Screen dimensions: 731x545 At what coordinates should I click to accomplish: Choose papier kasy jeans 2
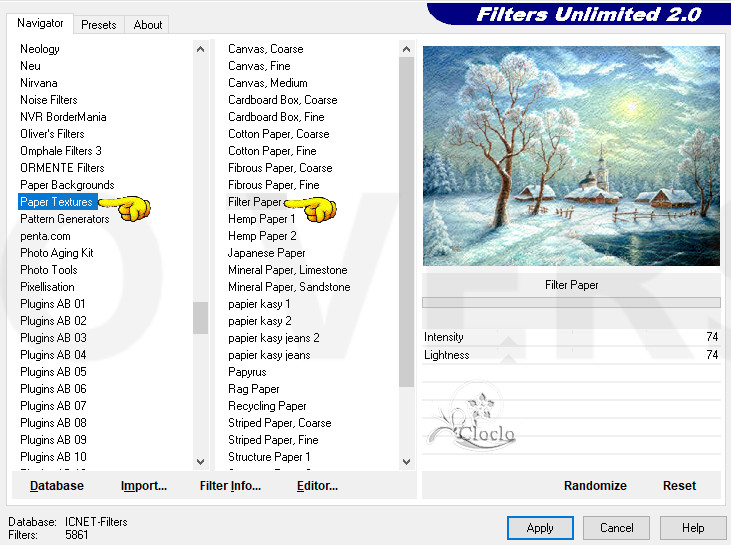point(274,338)
